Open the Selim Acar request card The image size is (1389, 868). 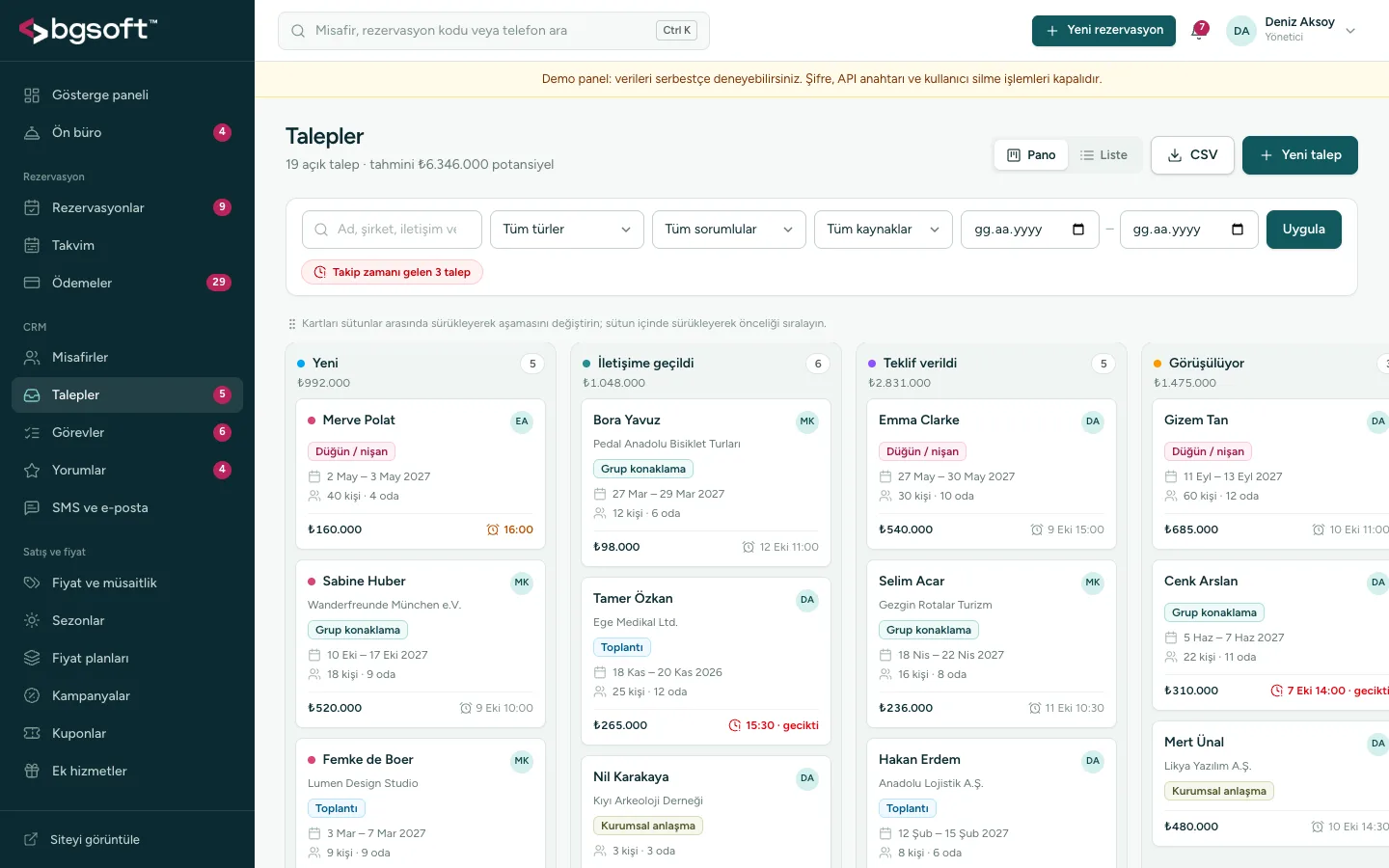pos(992,644)
